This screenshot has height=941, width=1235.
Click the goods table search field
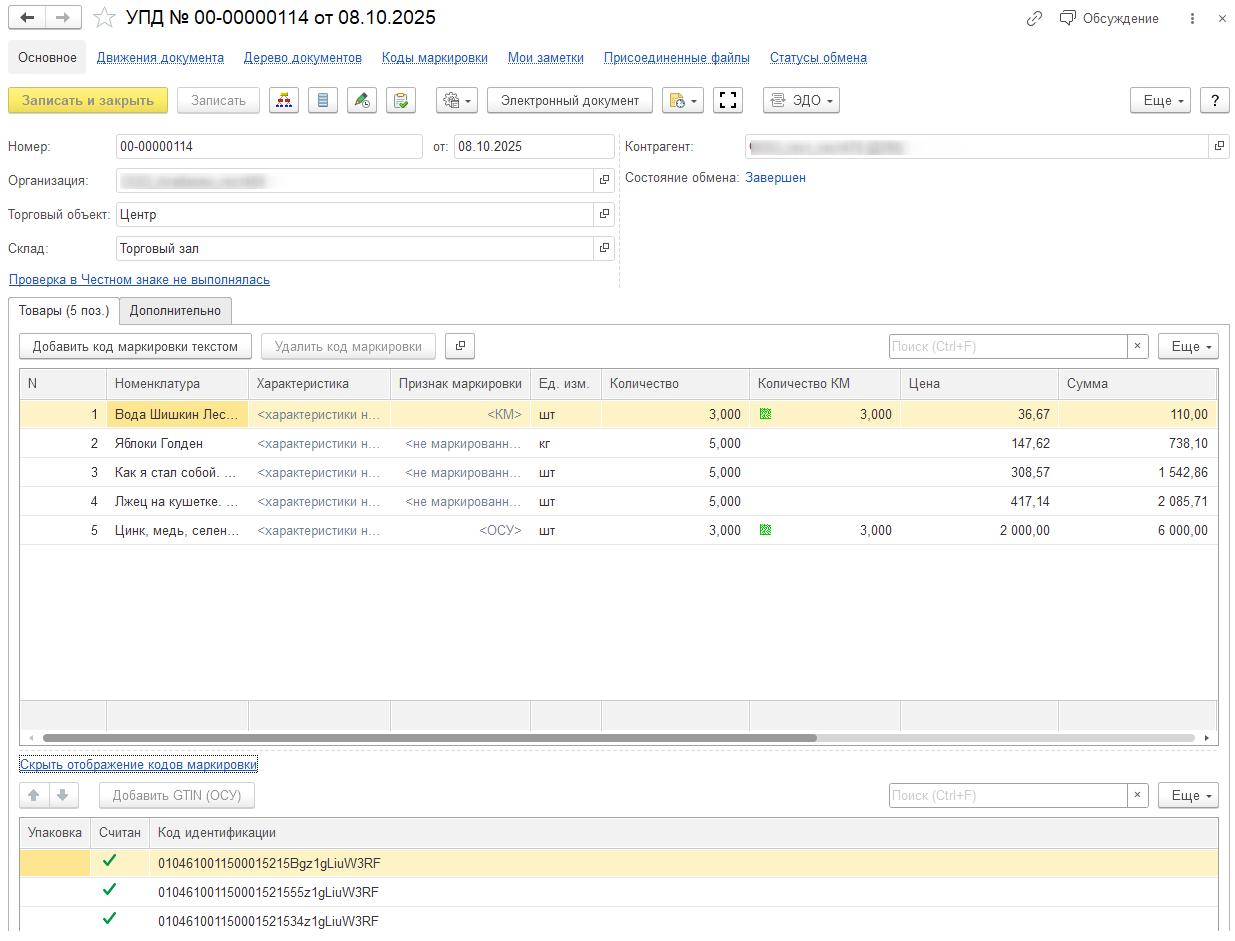(x=1008, y=346)
